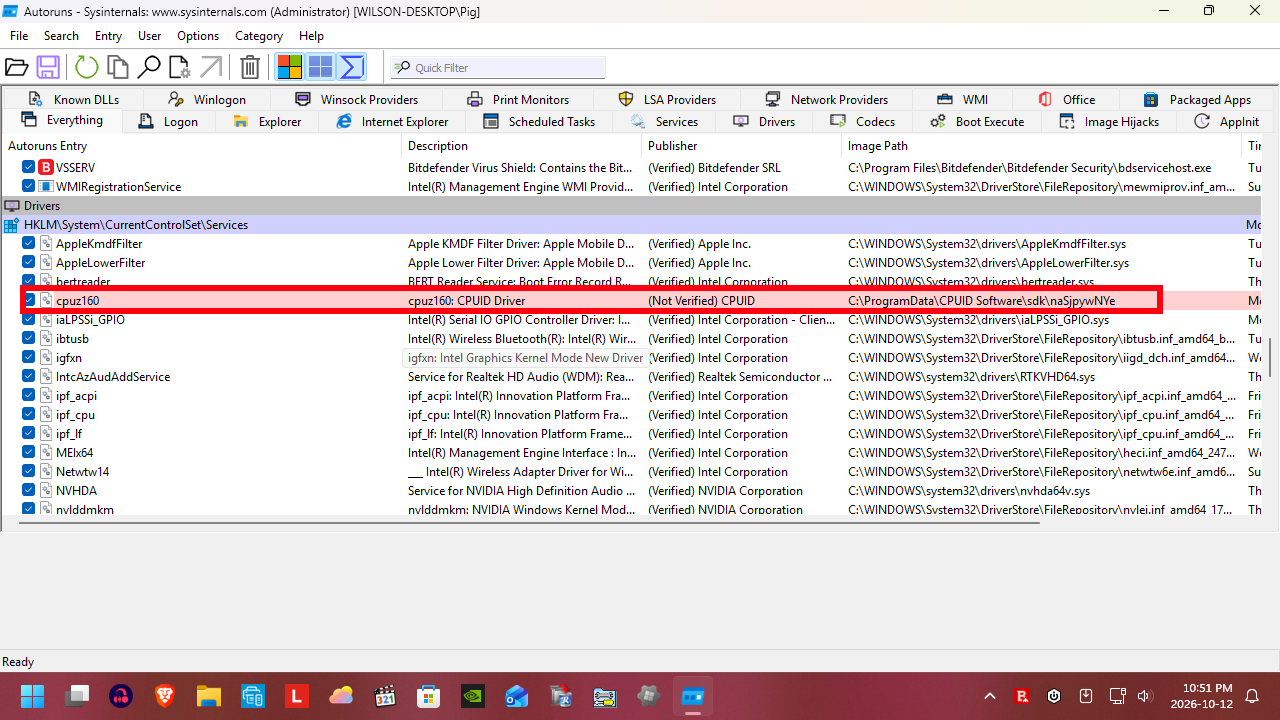1280x720 pixels.
Task: Click the Copy toolbar icon
Action: (x=118, y=67)
